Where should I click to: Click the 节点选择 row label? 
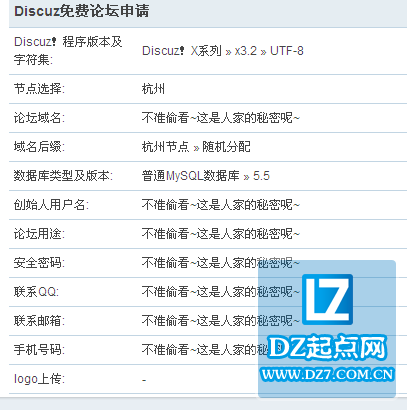(39, 89)
